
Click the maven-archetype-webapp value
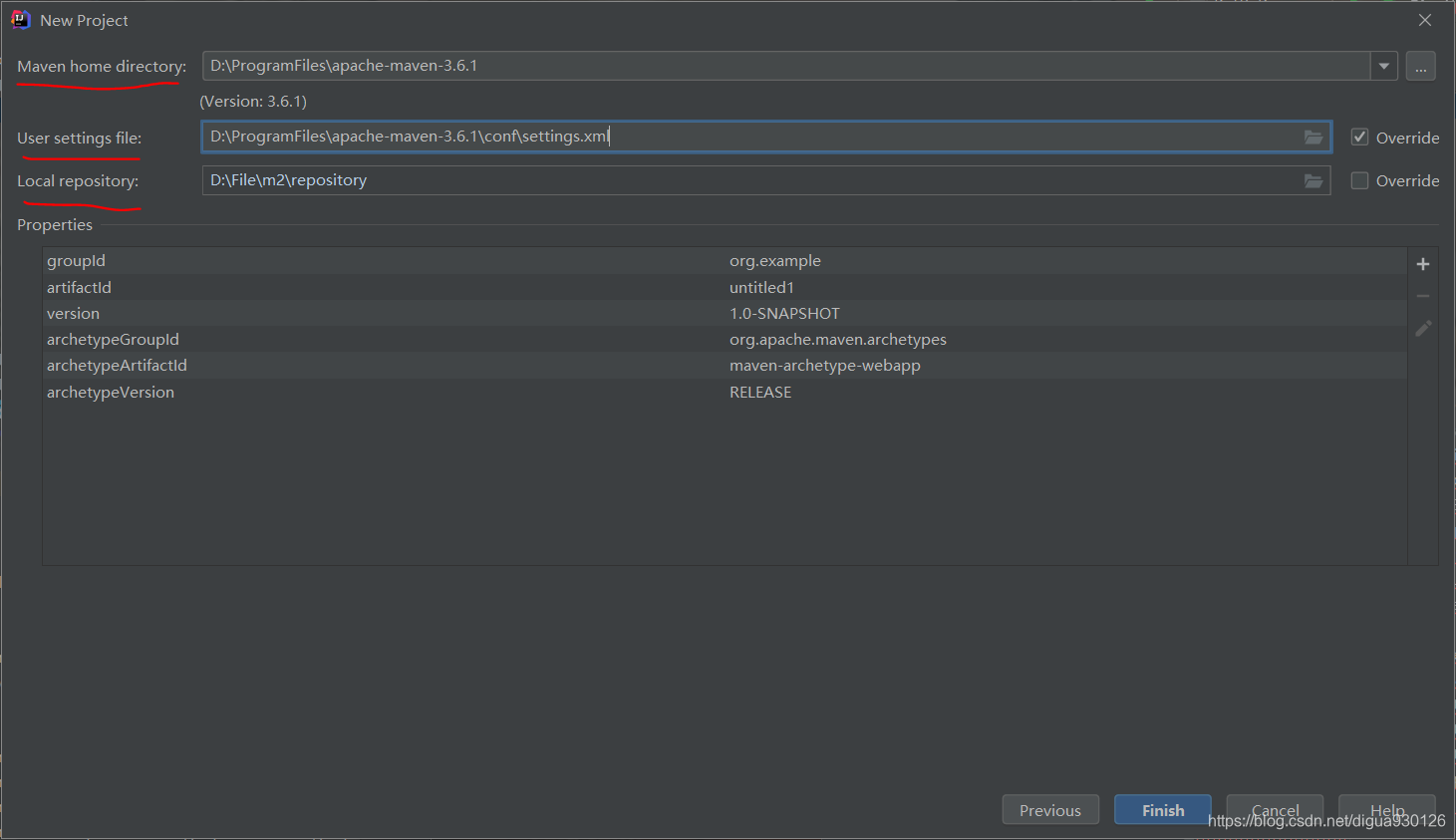tap(825, 365)
